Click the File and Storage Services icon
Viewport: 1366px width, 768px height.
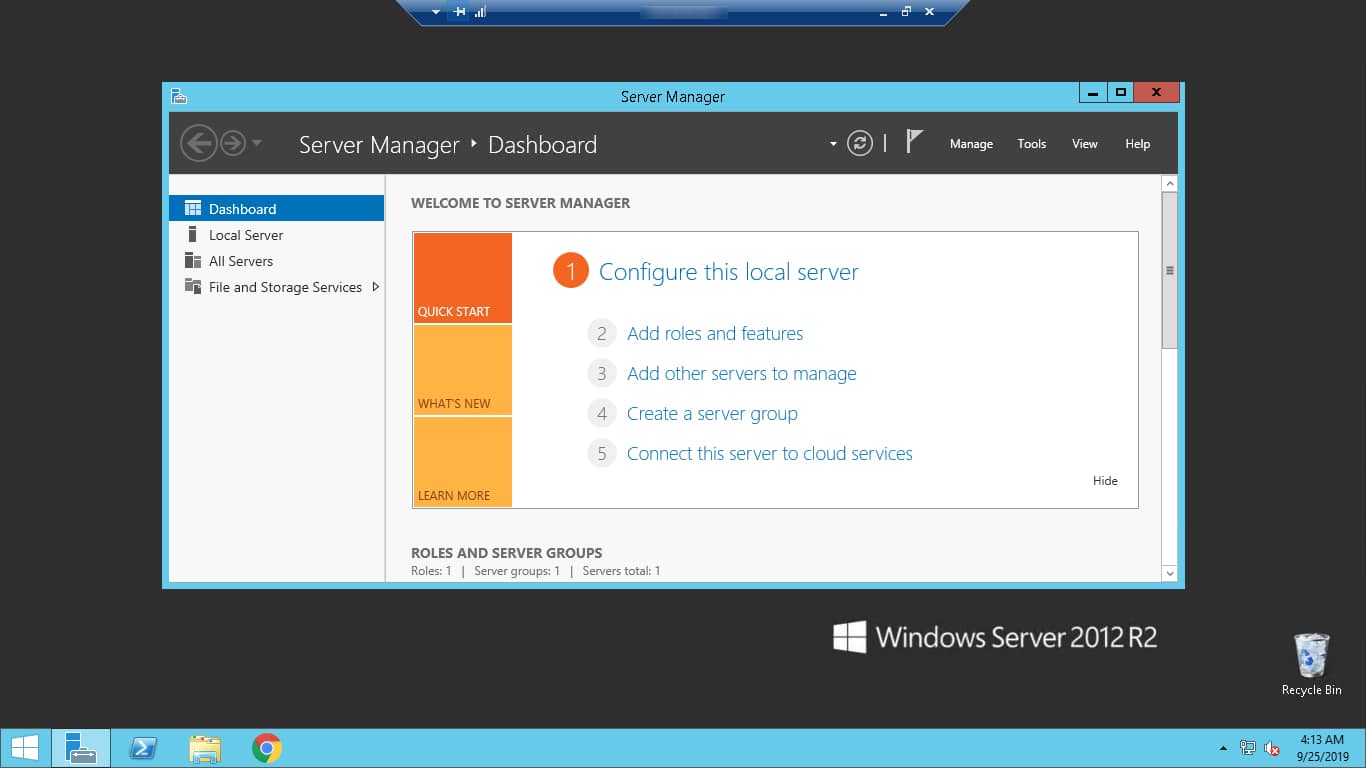(193, 286)
